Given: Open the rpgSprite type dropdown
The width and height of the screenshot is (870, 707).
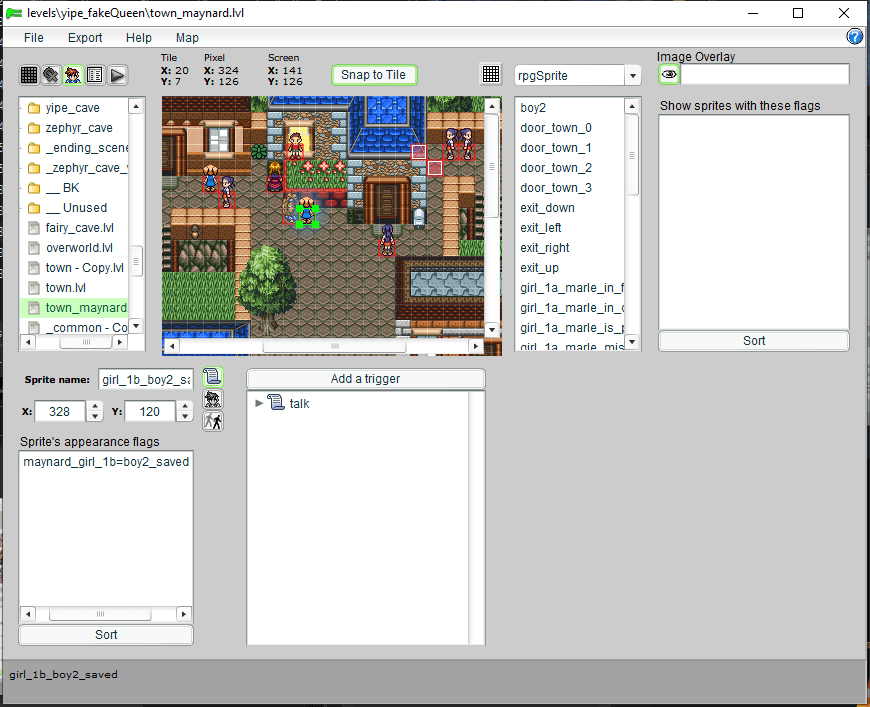Looking at the screenshot, I should pyautogui.click(x=632, y=76).
